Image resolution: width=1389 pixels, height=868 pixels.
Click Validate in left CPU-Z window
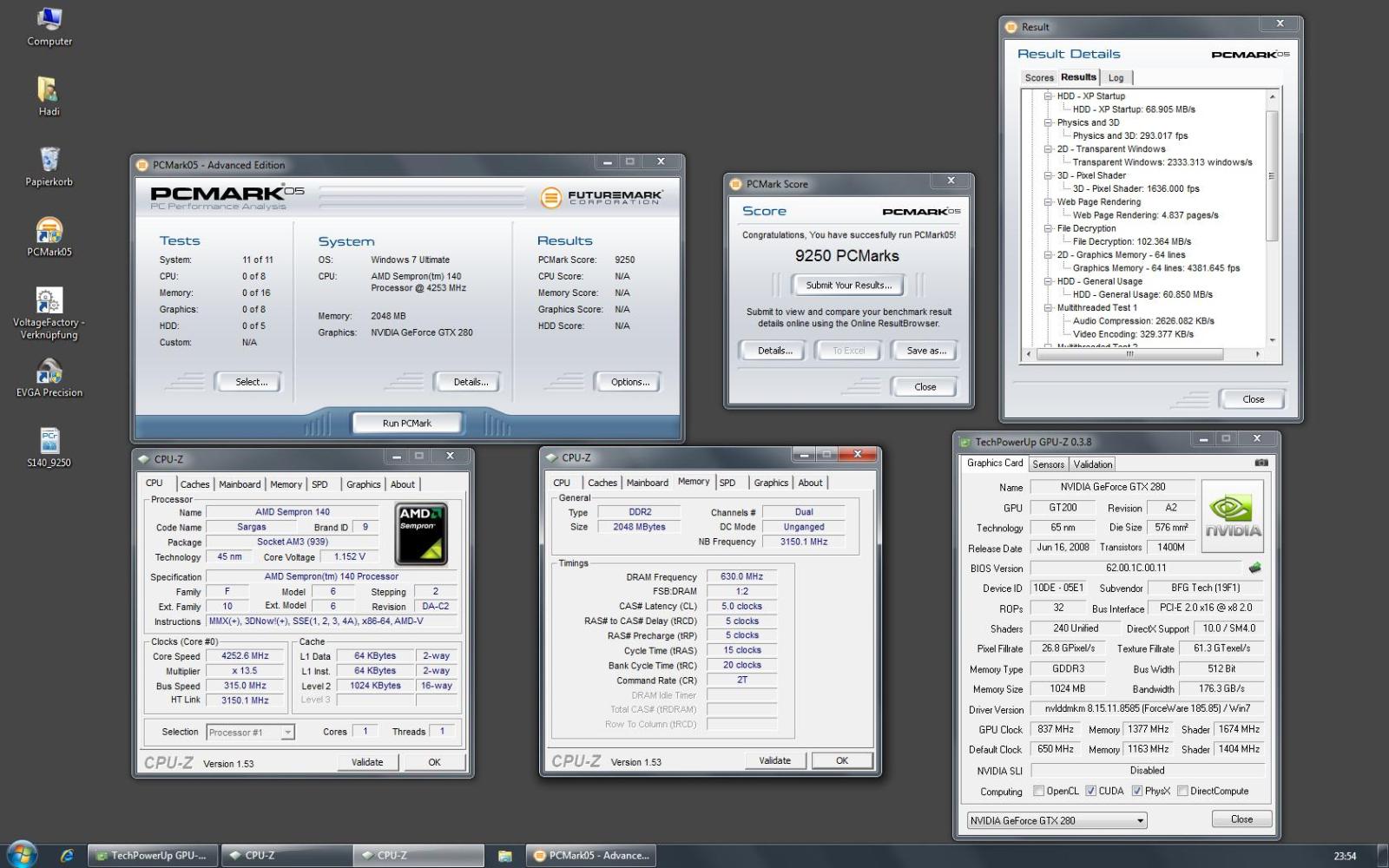point(367,762)
